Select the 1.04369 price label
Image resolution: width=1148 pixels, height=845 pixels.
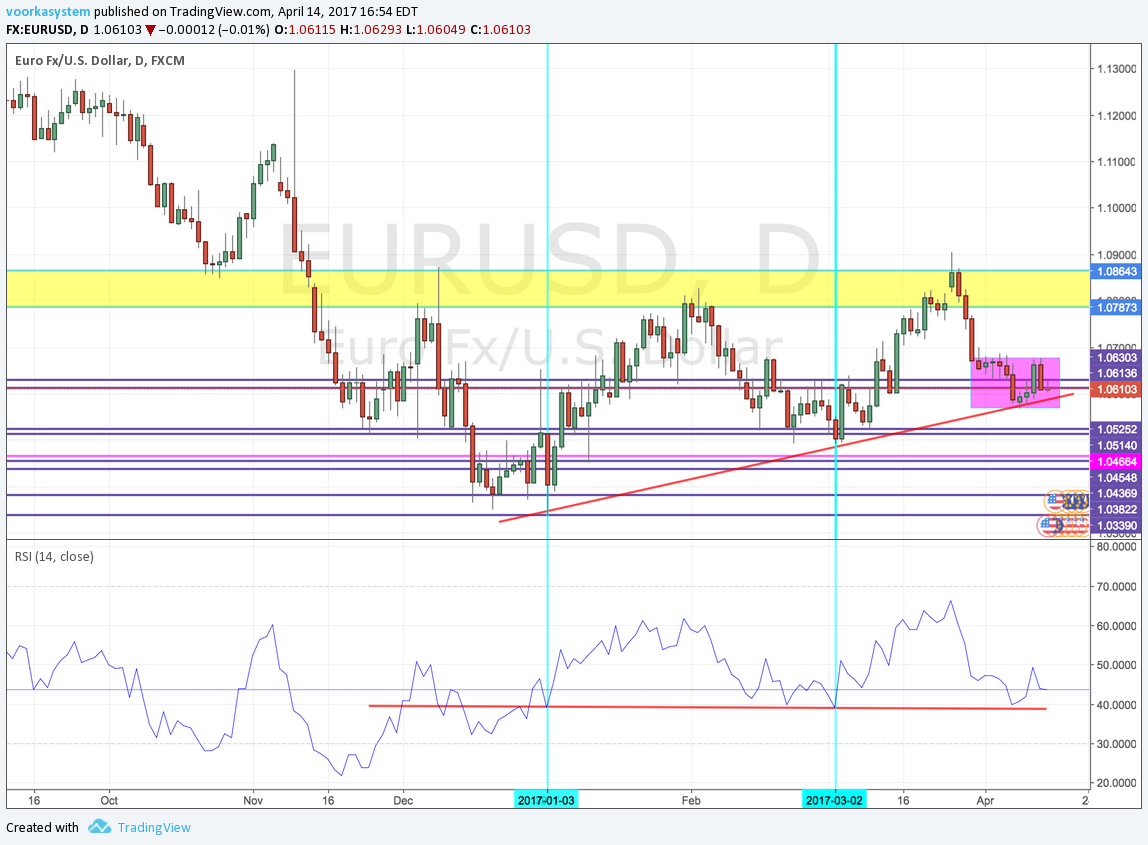[1116, 494]
